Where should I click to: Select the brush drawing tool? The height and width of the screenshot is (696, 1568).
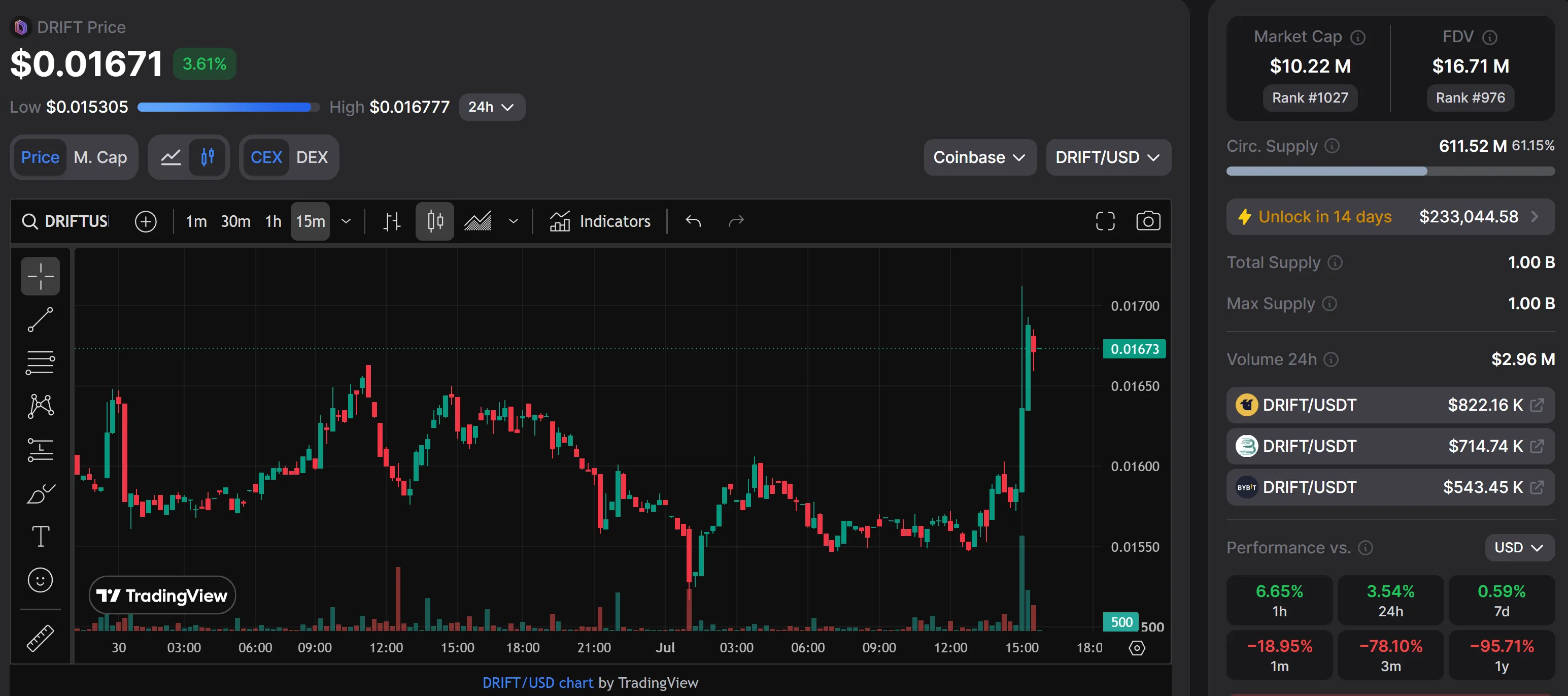click(40, 493)
